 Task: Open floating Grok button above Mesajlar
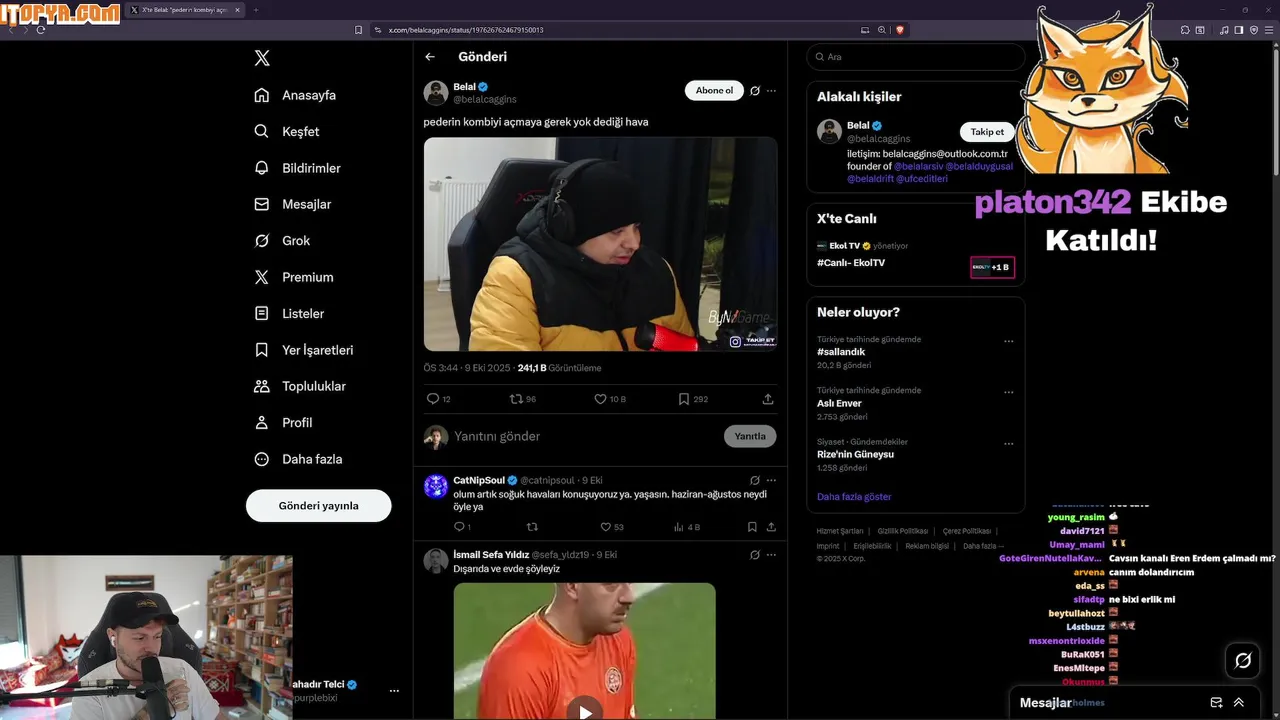point(1243,660)
